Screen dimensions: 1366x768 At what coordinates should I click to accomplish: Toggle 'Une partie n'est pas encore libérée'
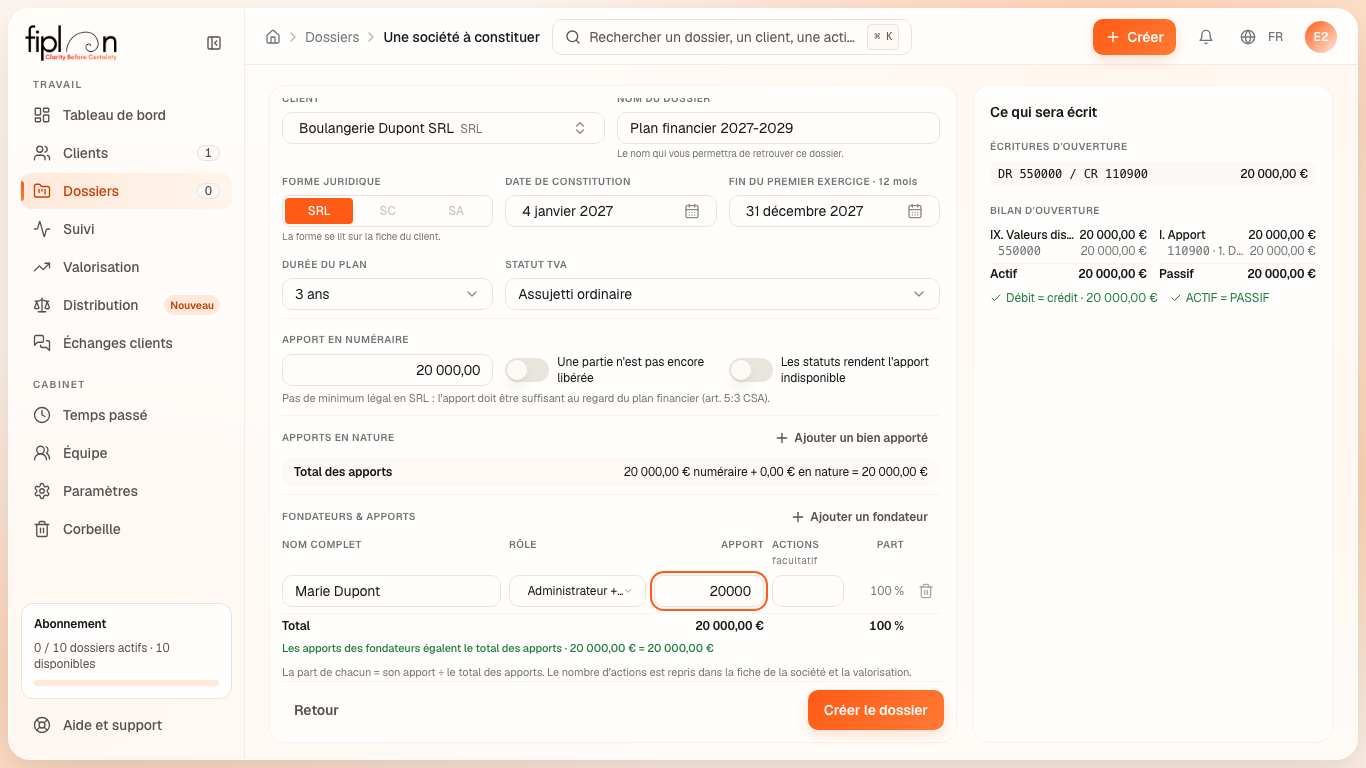pos(527,370)
